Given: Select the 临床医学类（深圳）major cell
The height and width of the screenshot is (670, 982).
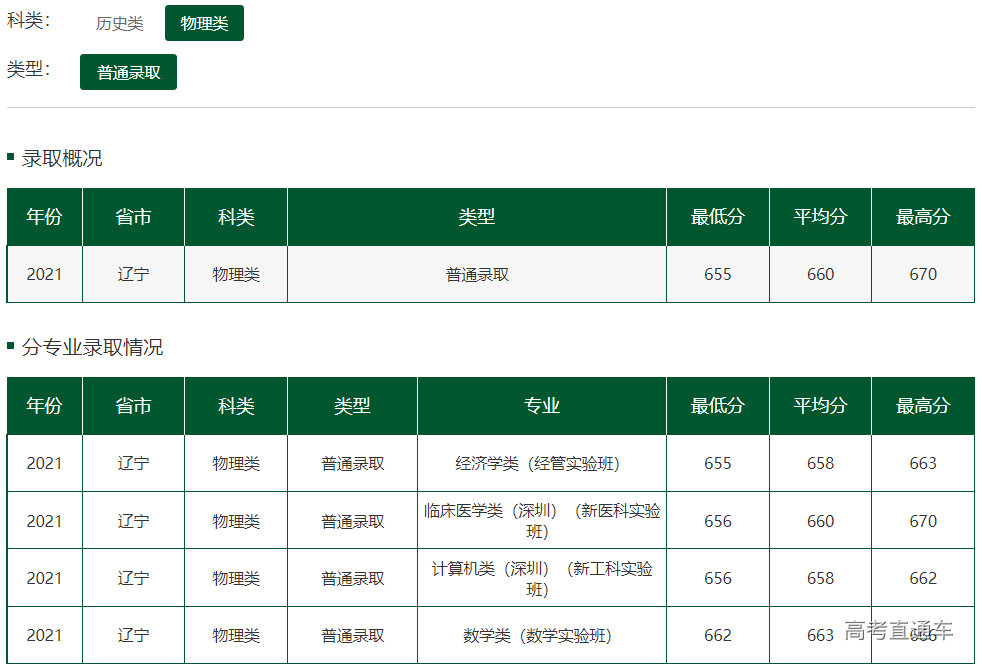Looking at the screenshot, I should point(541,521).
